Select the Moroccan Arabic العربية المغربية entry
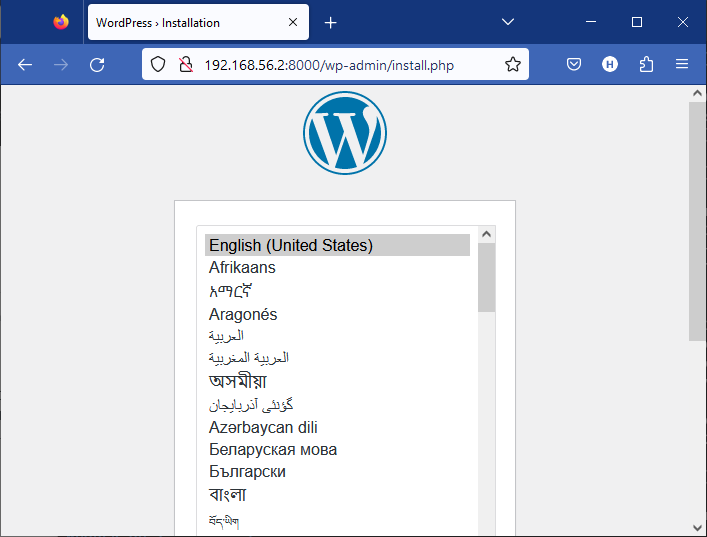This screenshot has height=537, width=707. point(337,358)
